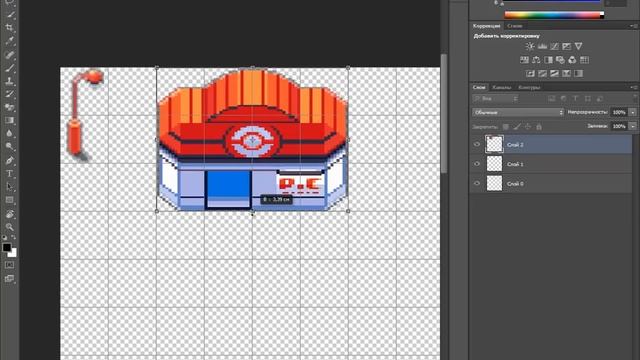Open the screen mode options
Image resolution: width=640 pixels, height=360 pixels.
coord(10,279)
